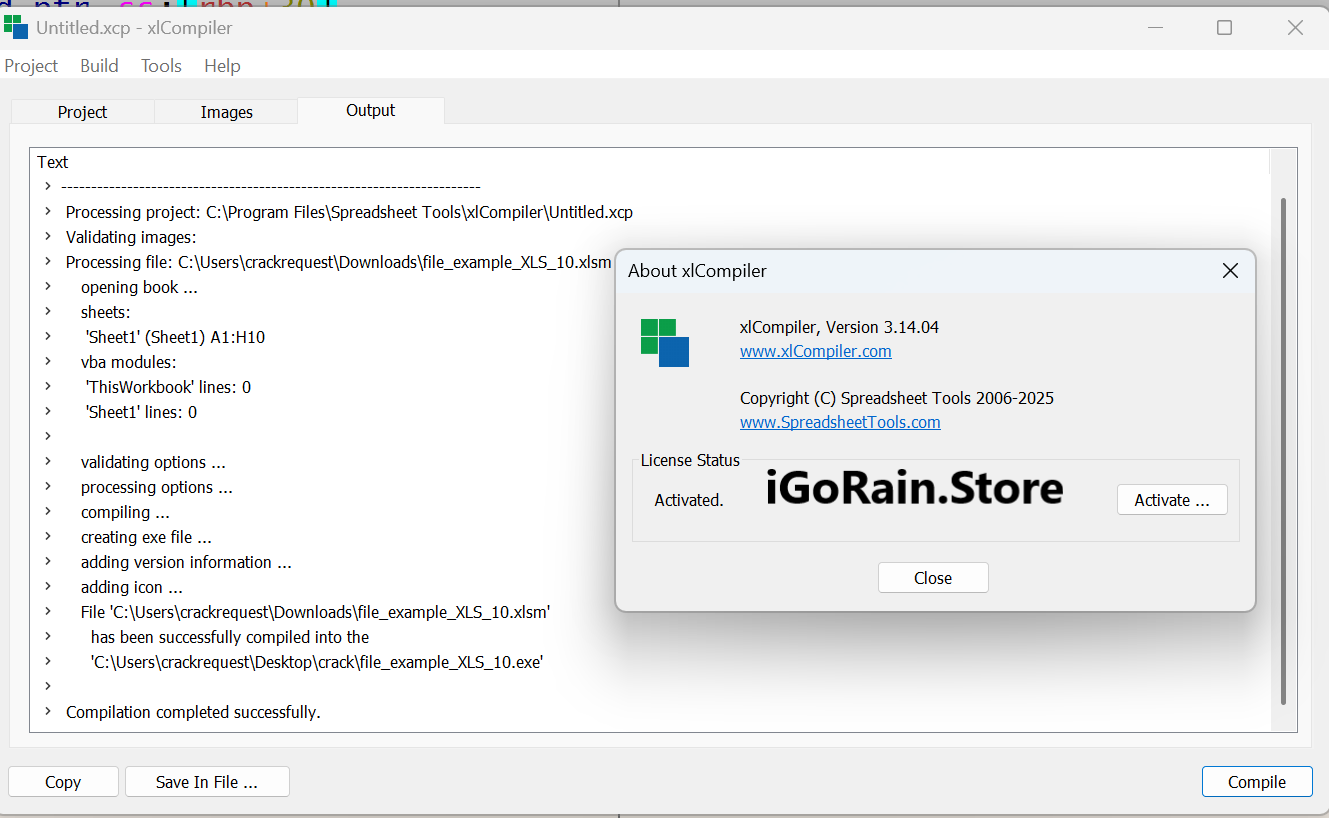
Task: Switch to the Images tab
Action: click(227, 112)
